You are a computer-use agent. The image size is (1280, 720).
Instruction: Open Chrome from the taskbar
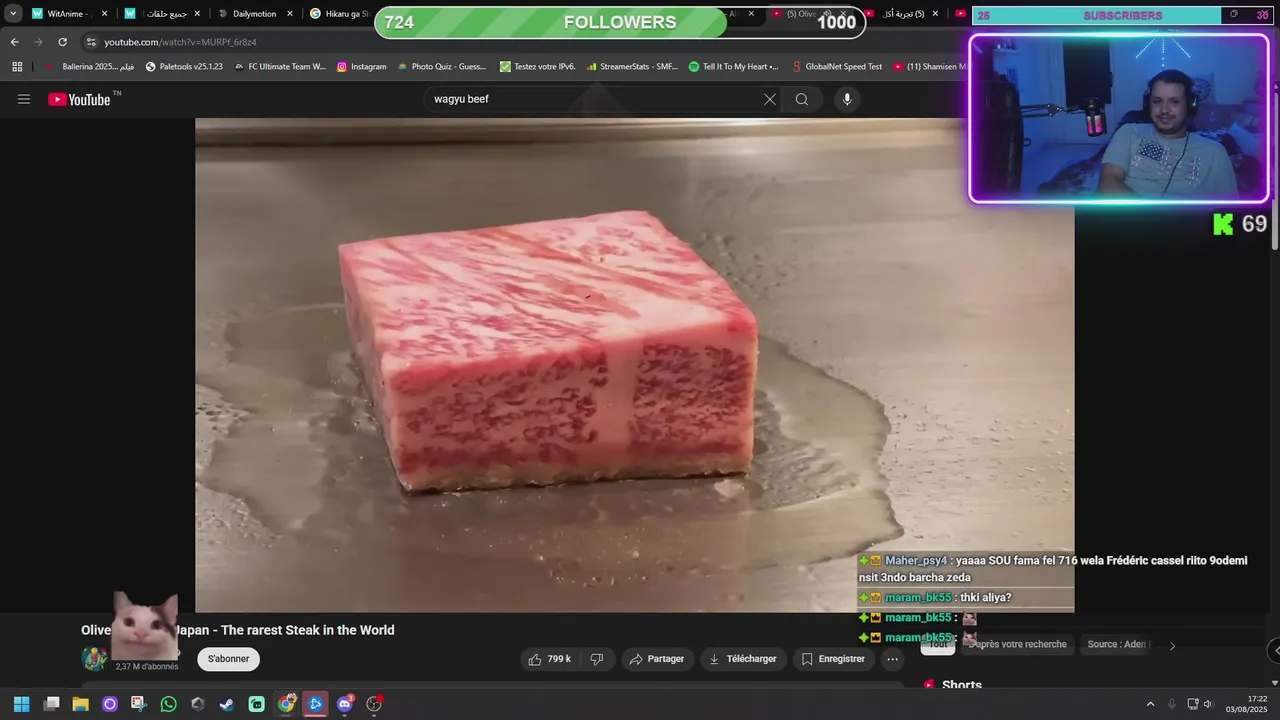286,704
